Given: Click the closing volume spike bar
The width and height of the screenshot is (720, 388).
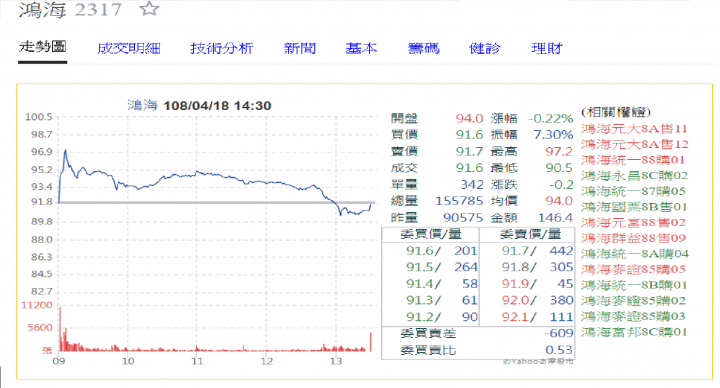Looking at the screenshot, I should (371, 342).
